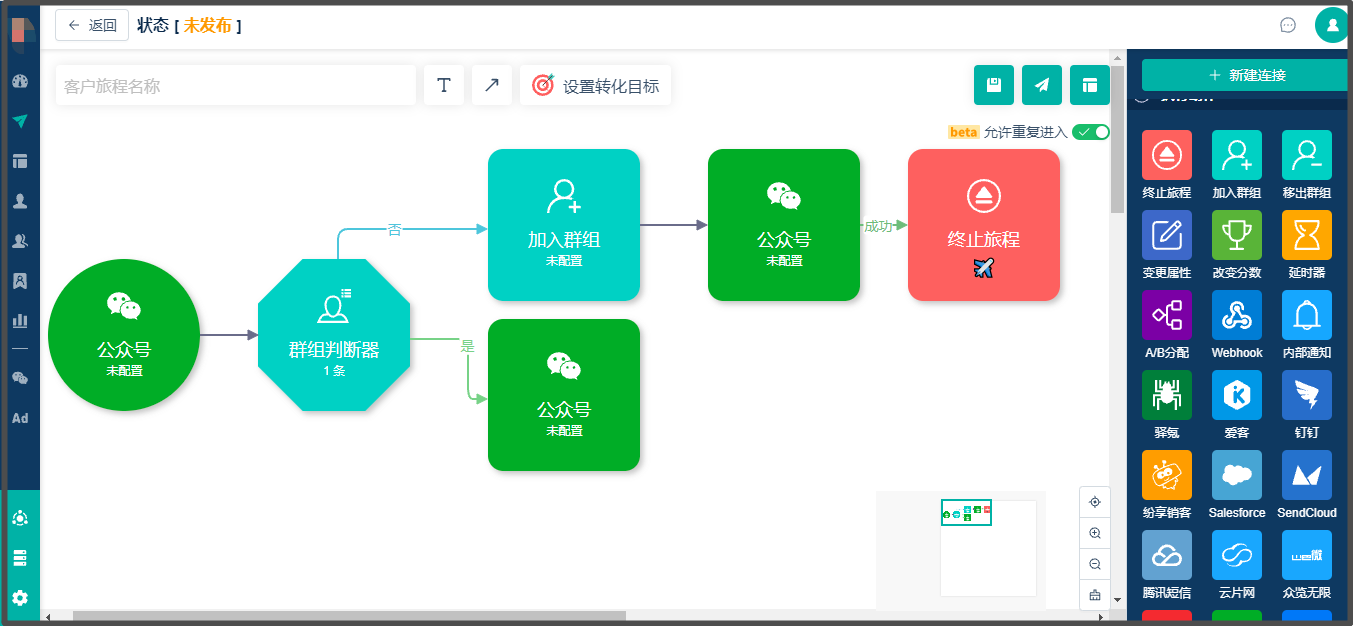Select the circular 公众号 start node

point(124,335)
